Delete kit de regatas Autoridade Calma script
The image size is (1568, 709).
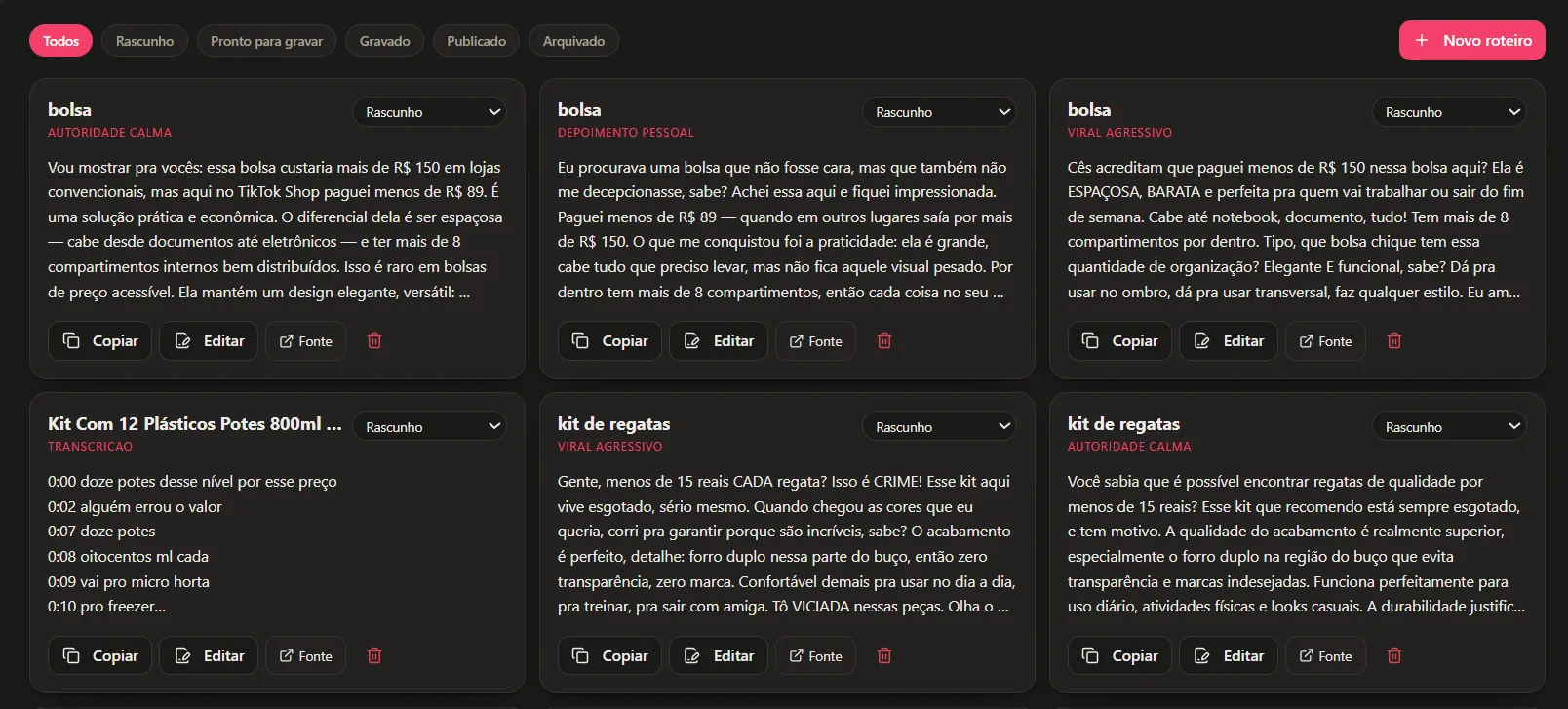[1394, 655]
